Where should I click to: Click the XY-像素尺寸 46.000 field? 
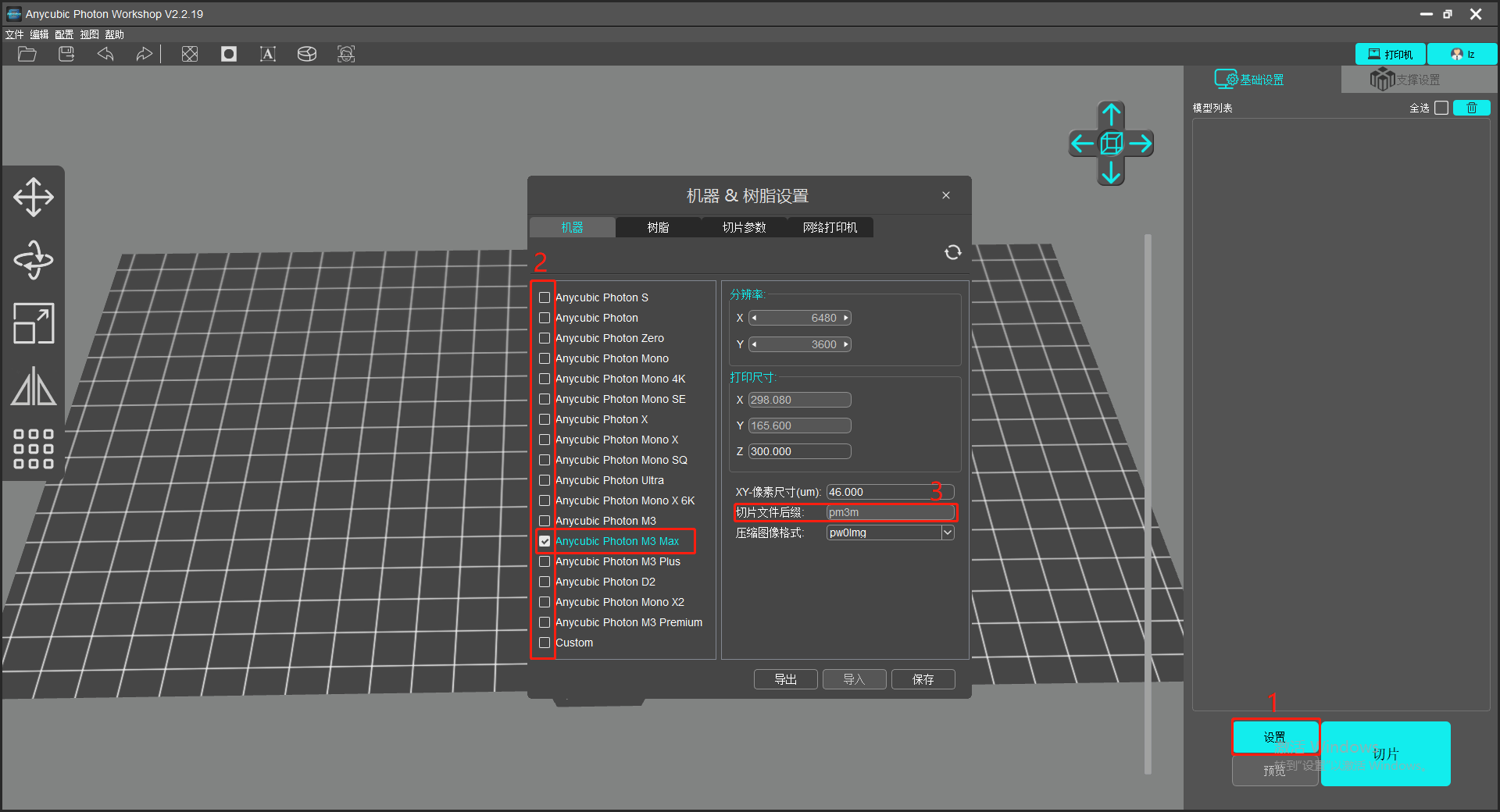click(891, 492)
